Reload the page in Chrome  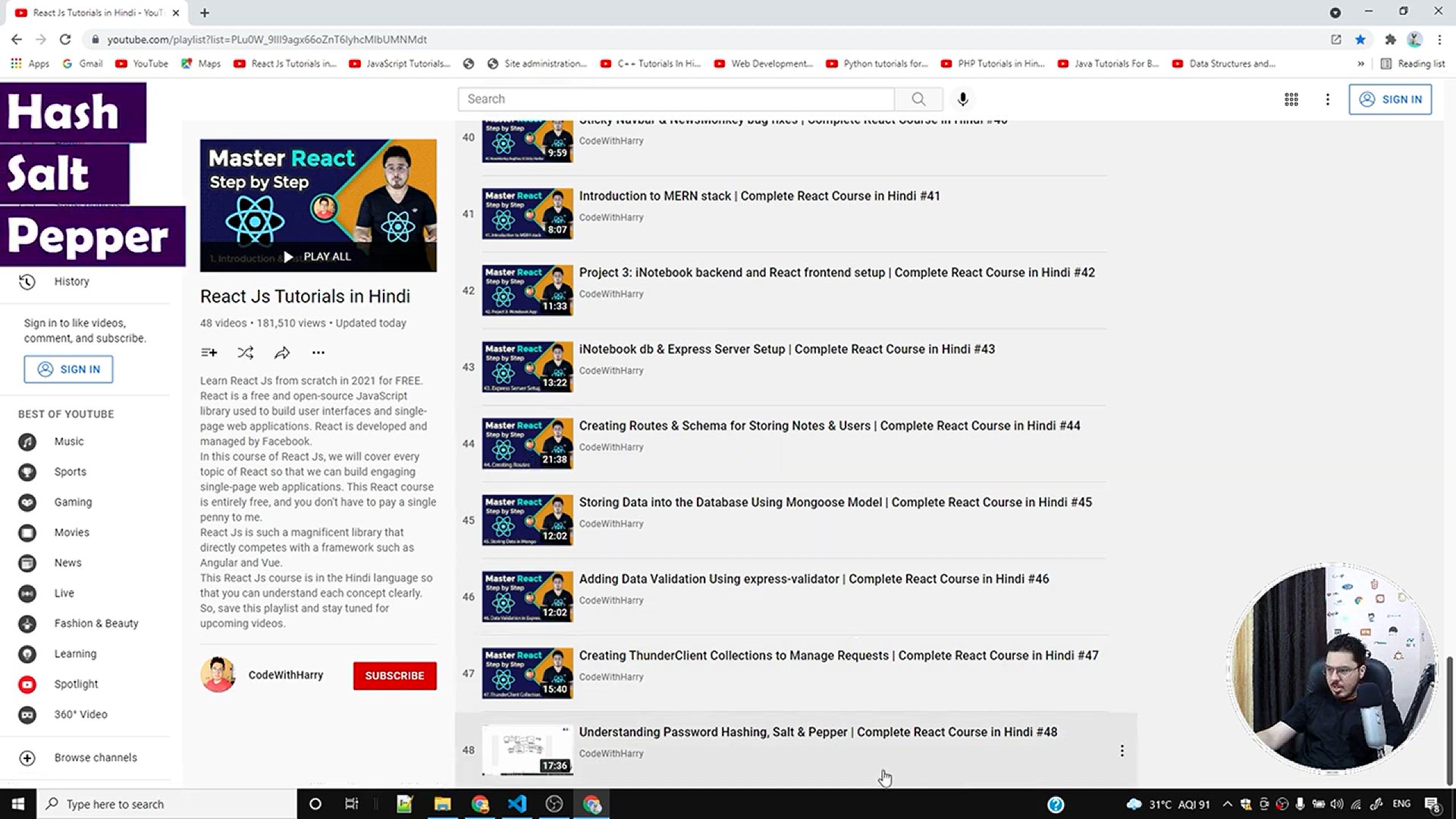65,39
